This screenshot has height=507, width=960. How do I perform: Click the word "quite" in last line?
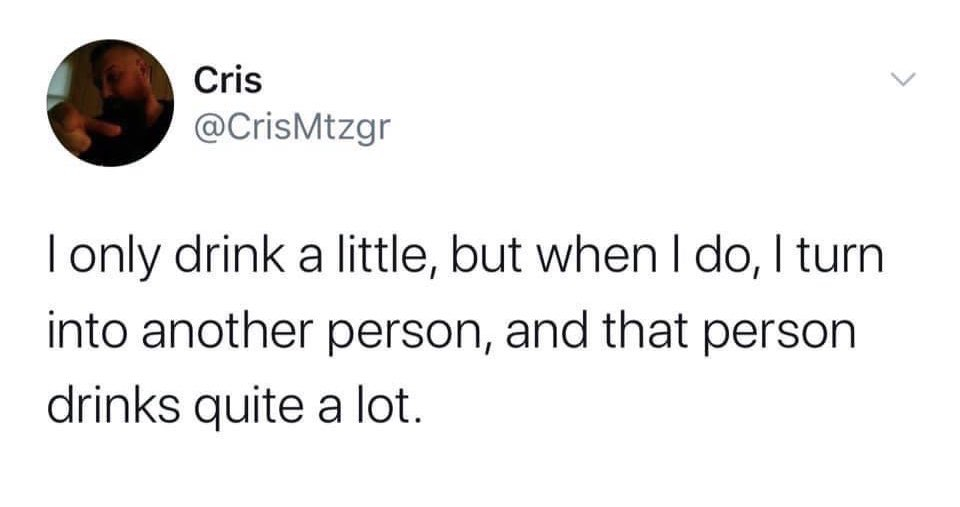pos(249,408)
